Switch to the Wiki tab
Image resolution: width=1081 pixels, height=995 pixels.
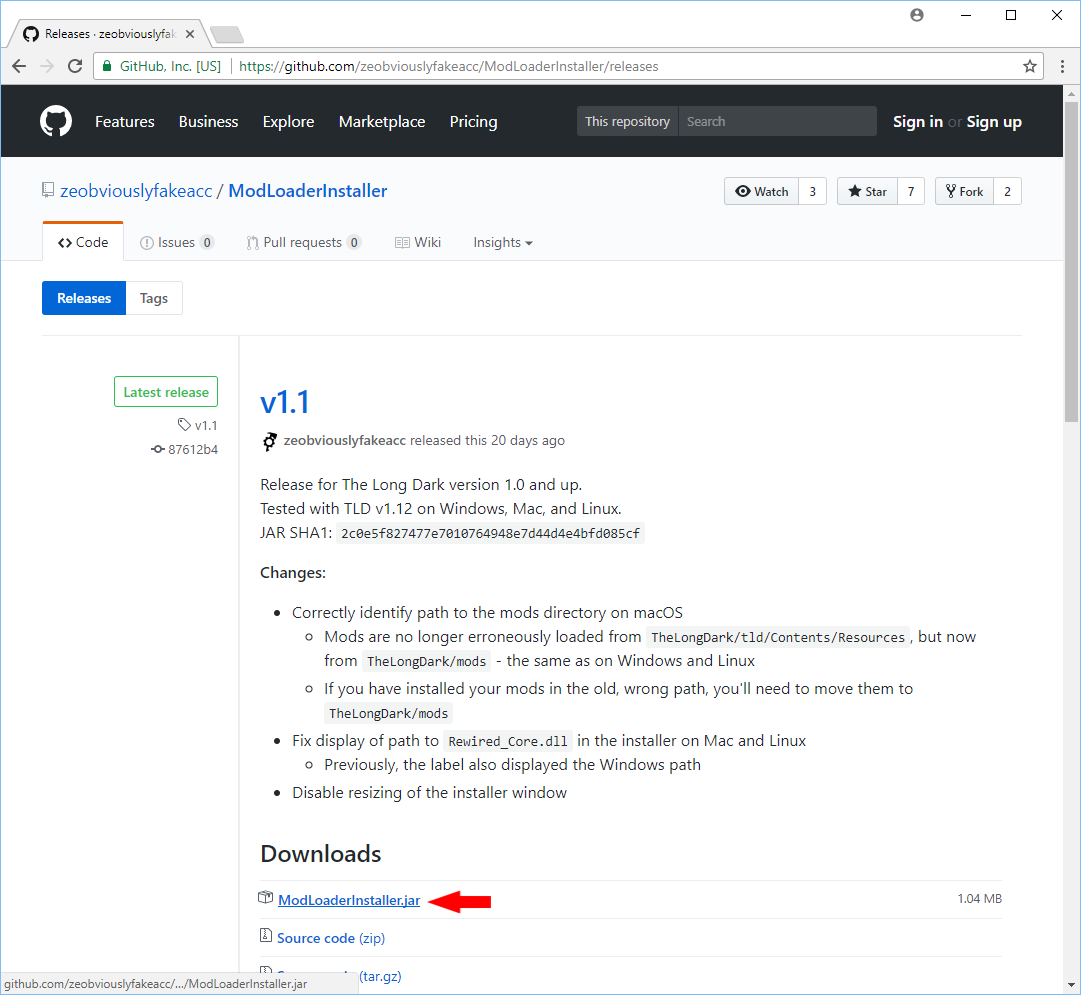pos(418,242)
